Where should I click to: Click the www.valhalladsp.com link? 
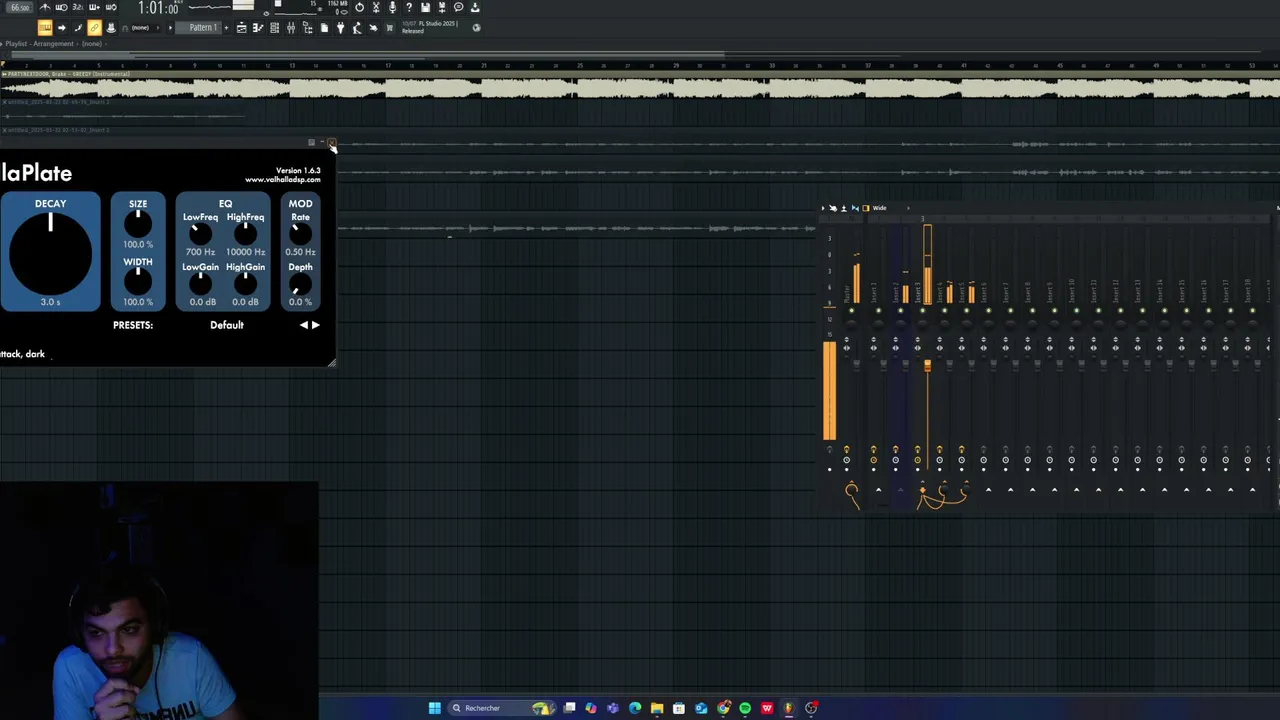(282, 180)
